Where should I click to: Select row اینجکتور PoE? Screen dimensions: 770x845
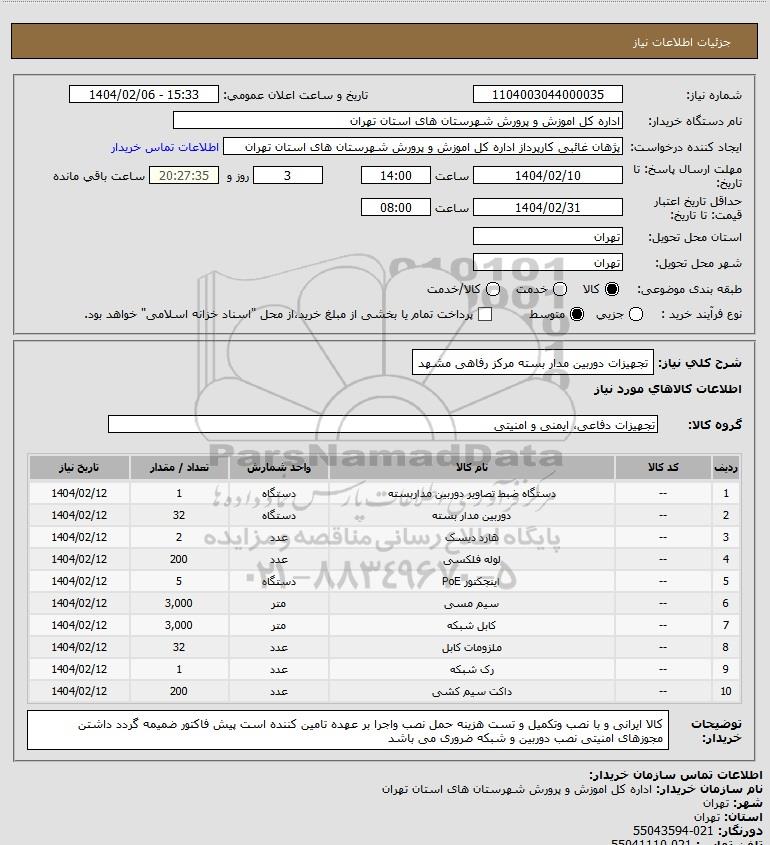[385, 581]
